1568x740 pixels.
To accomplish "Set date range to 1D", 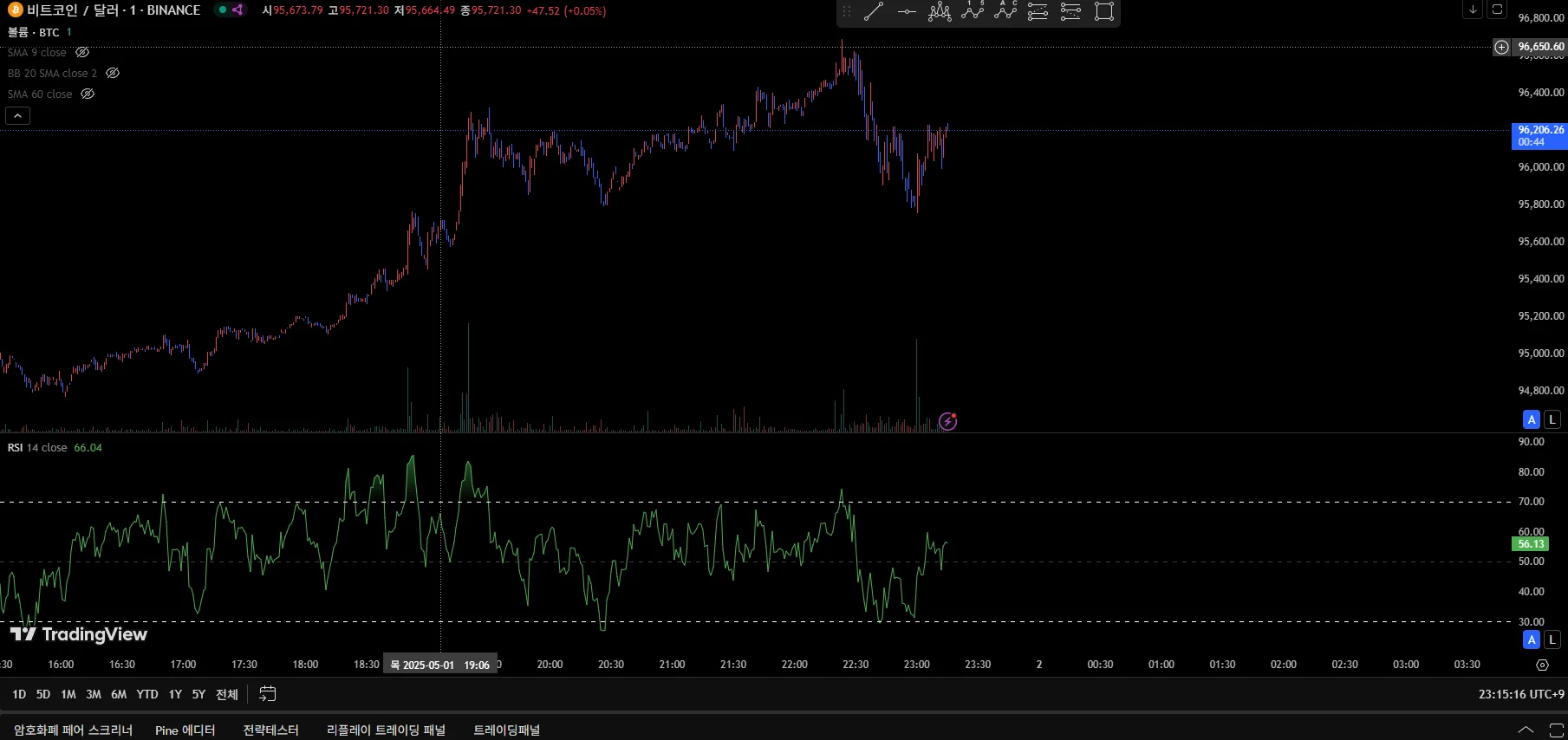I will 19,694.
